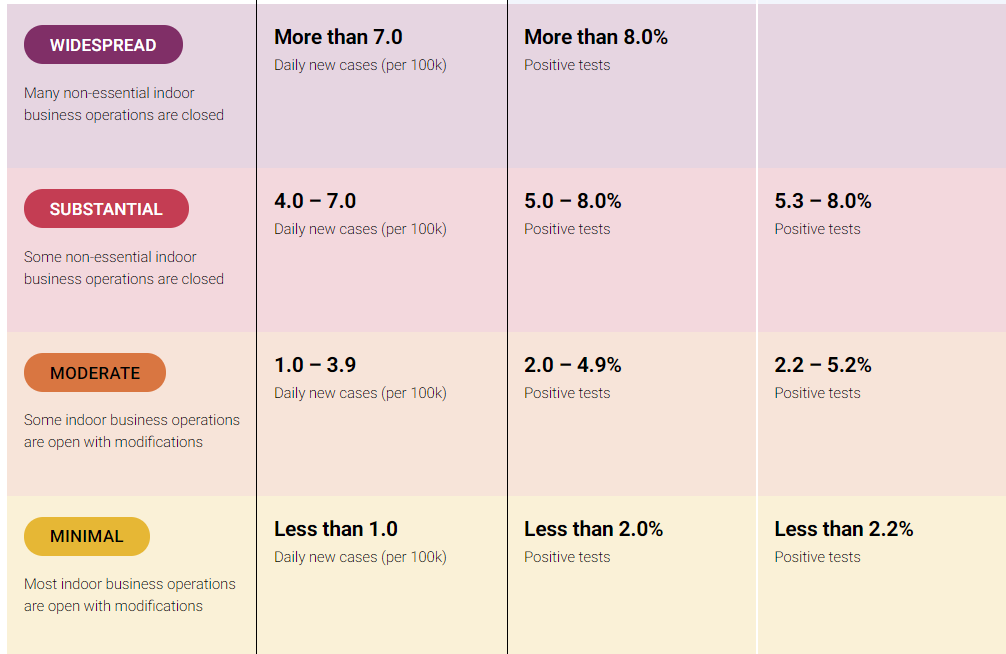Click the "Less than 1.0" heading
Image resolution: width=1006 pixels, height=654 pixels.
pyautogui.click(x=336, y=529)
